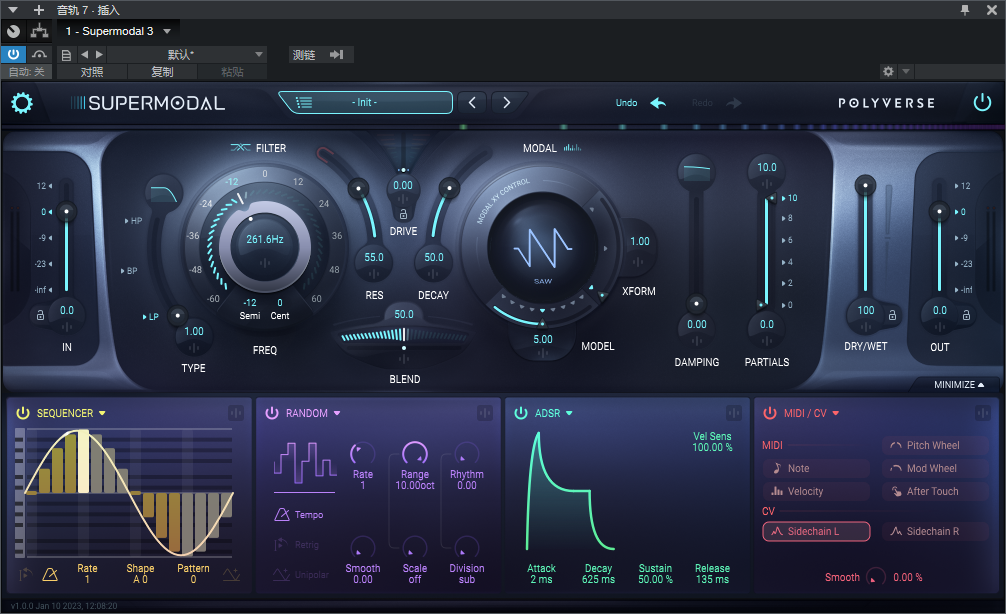Toggle the IN gain lock icon
The image size is (1006, 614).
point(40,315)
